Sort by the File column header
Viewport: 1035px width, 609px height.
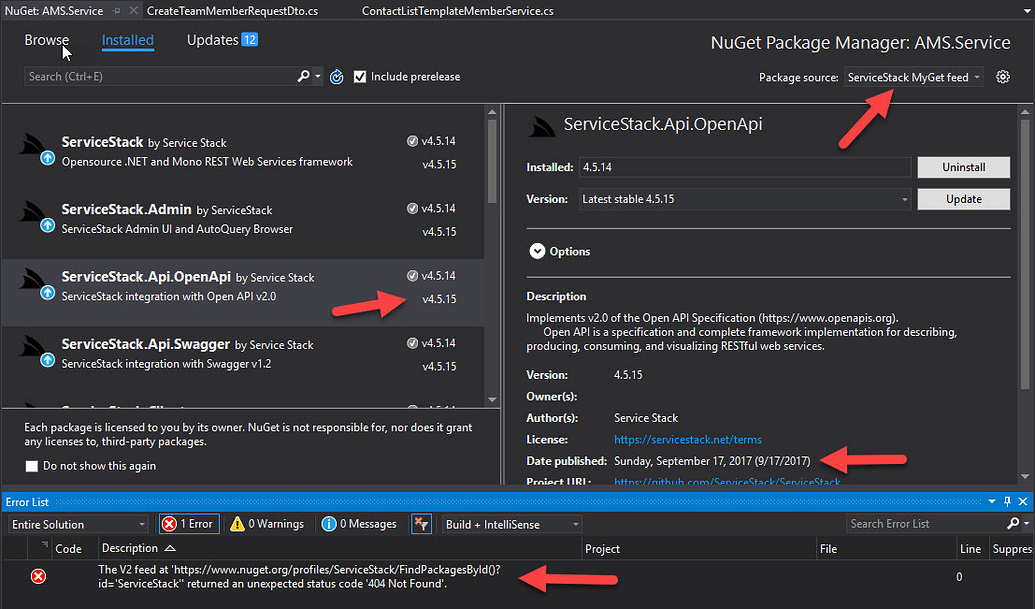click(x=886, y=549)
